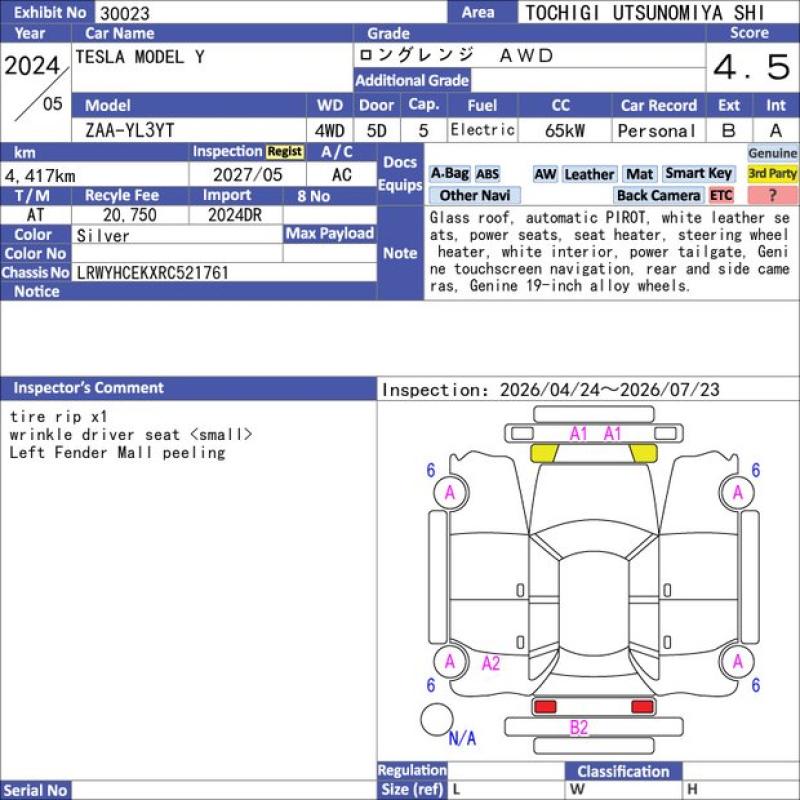Click the Smart Key equipment tag
800x800 pixels.
pos(698,174)
